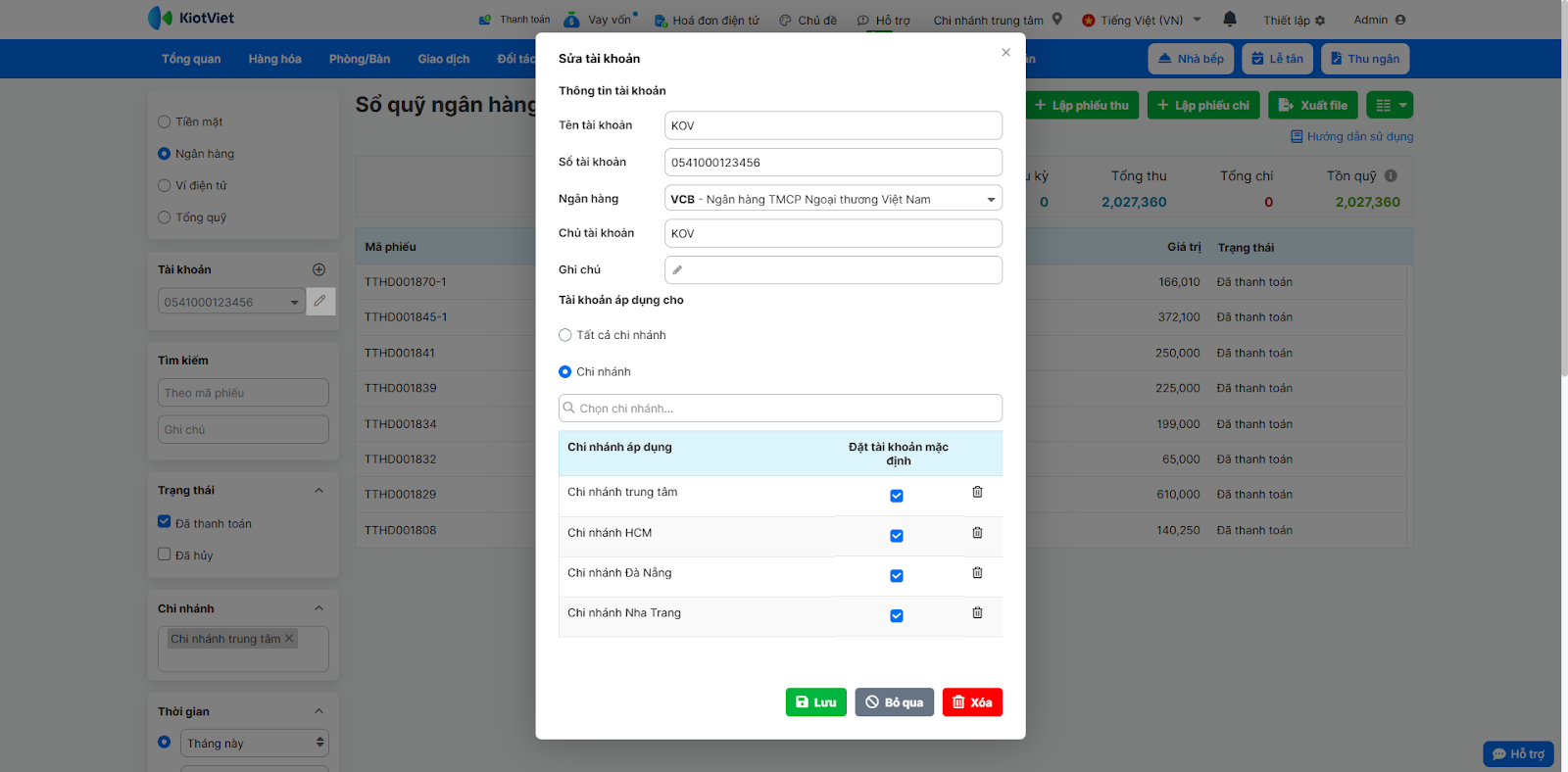Collapse the Trạng thái filter section
The height and width of the screenshot is (772, 1568).
point(318,491)
